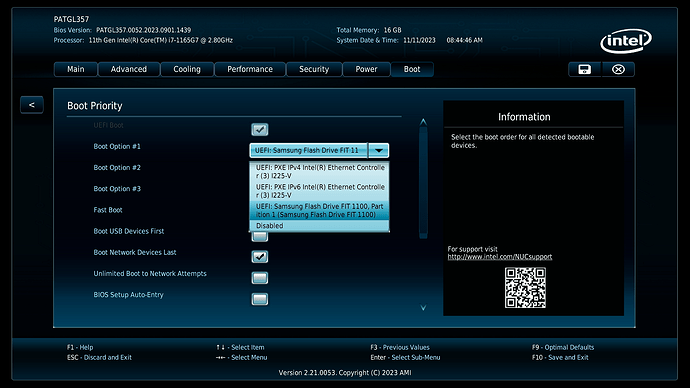Click the greyed UEFI Boot label
690x388 pixels.
[108, 125]
